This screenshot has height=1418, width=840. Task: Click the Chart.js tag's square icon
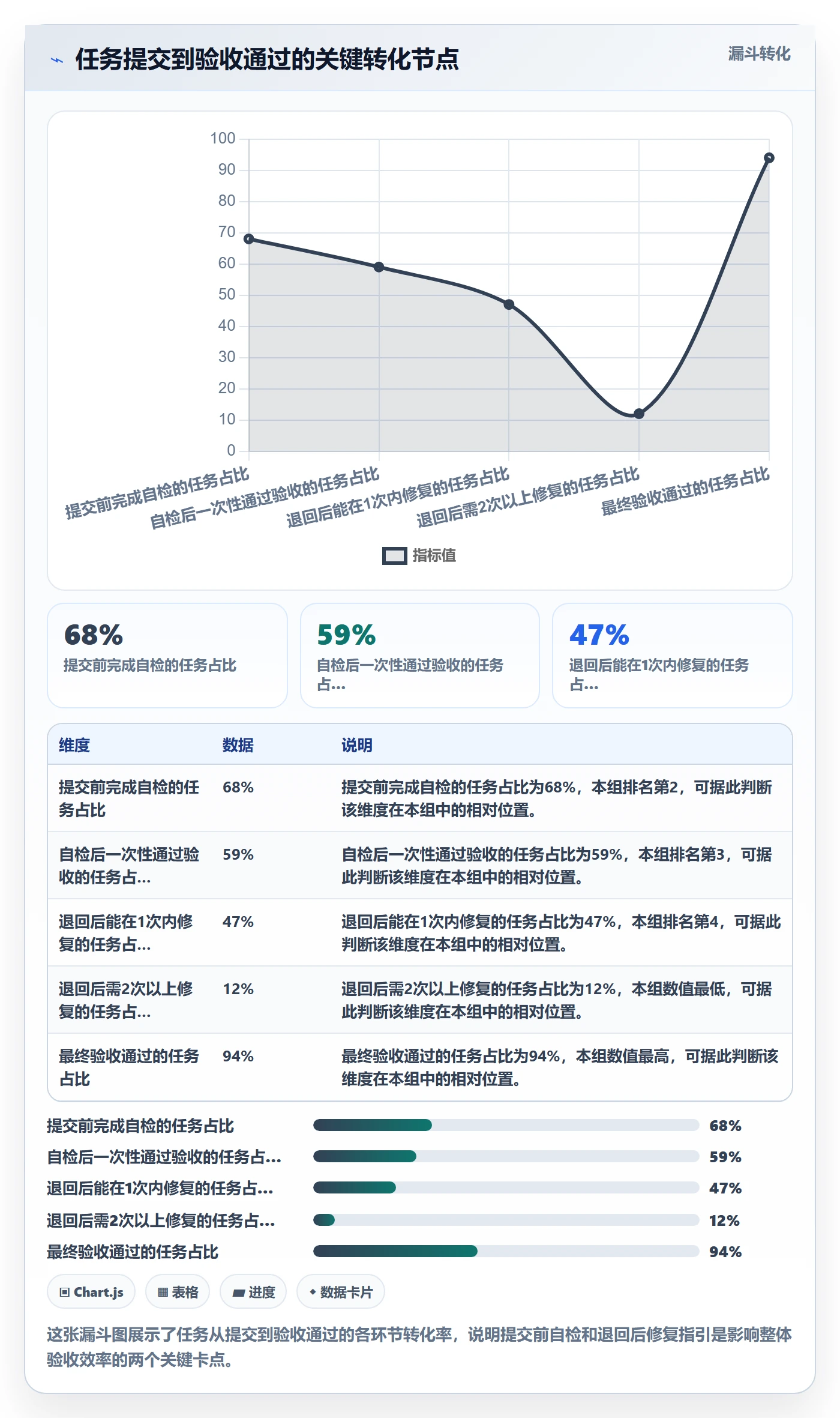65,1293
